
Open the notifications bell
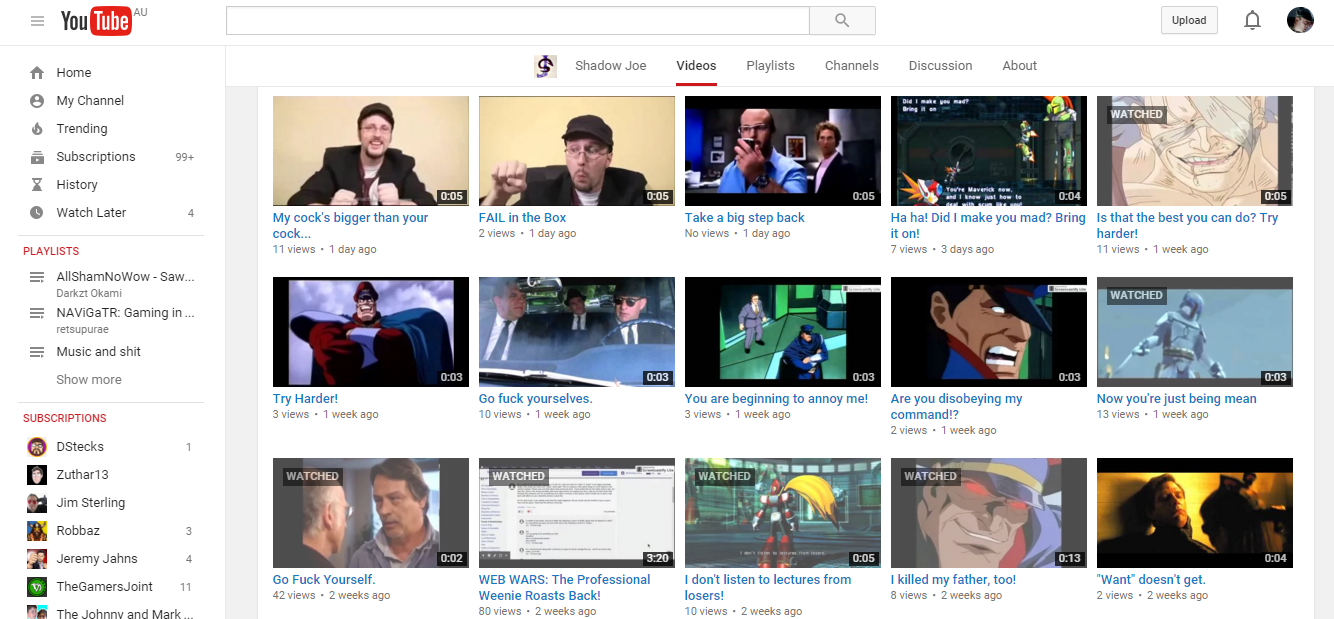click(x=1252, y=20)
